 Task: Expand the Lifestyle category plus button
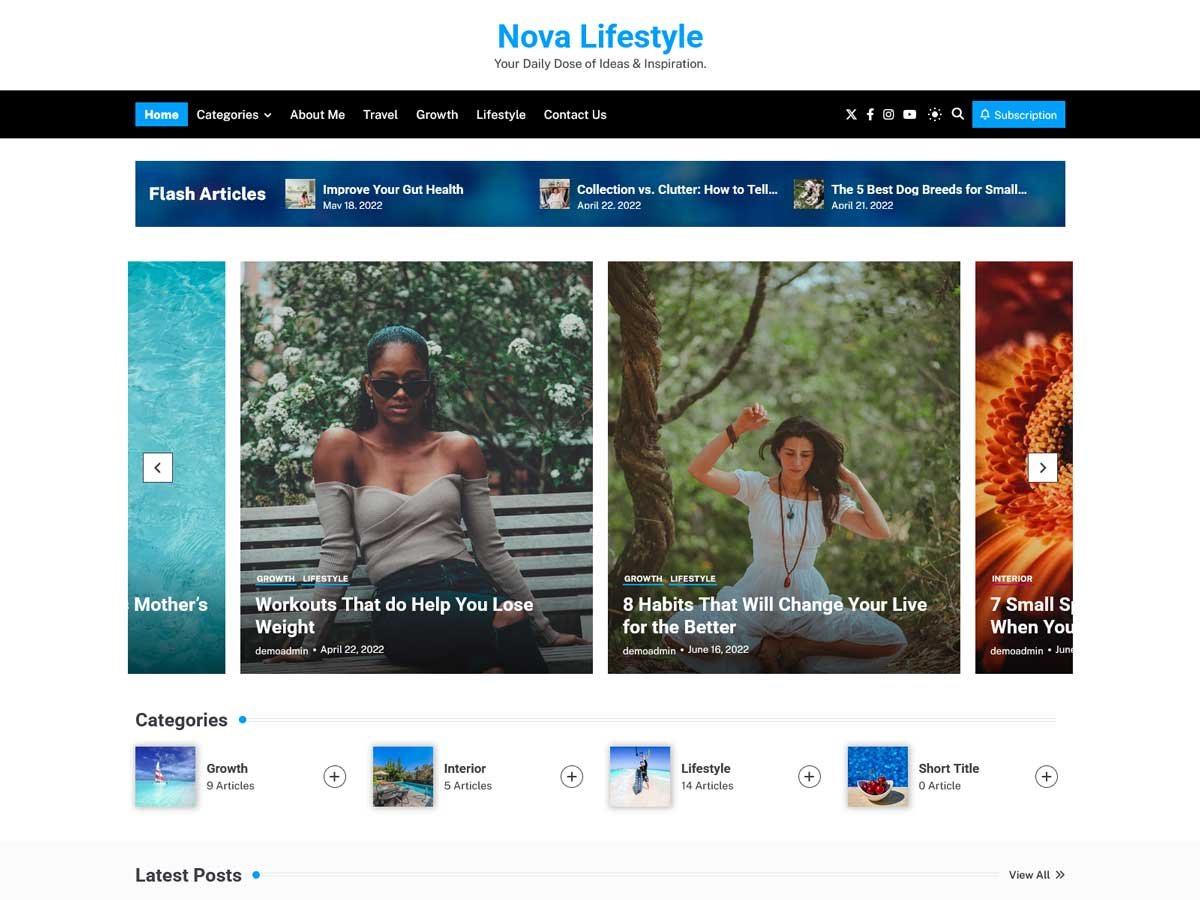click(809, 777)
